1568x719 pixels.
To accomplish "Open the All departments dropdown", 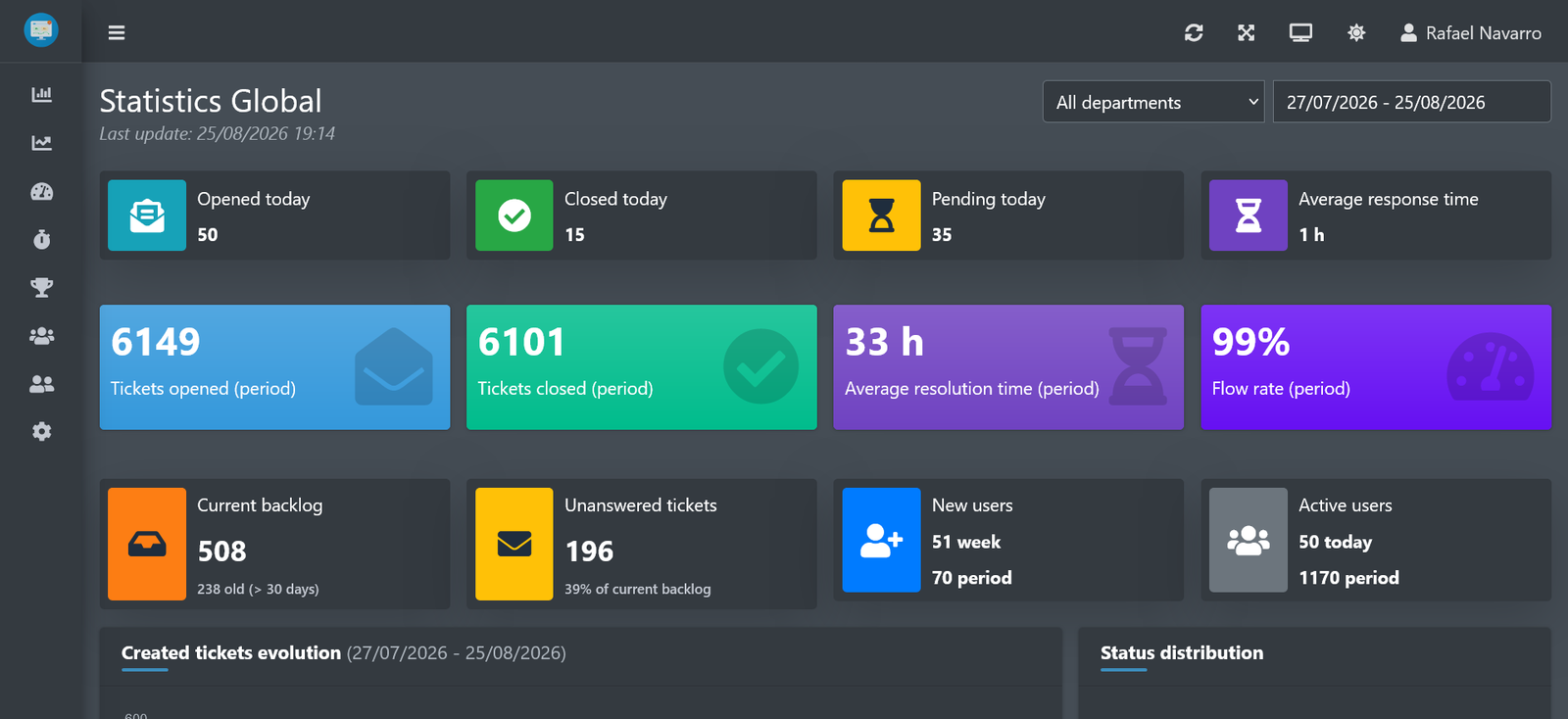I will click(x=1153, y=102).
